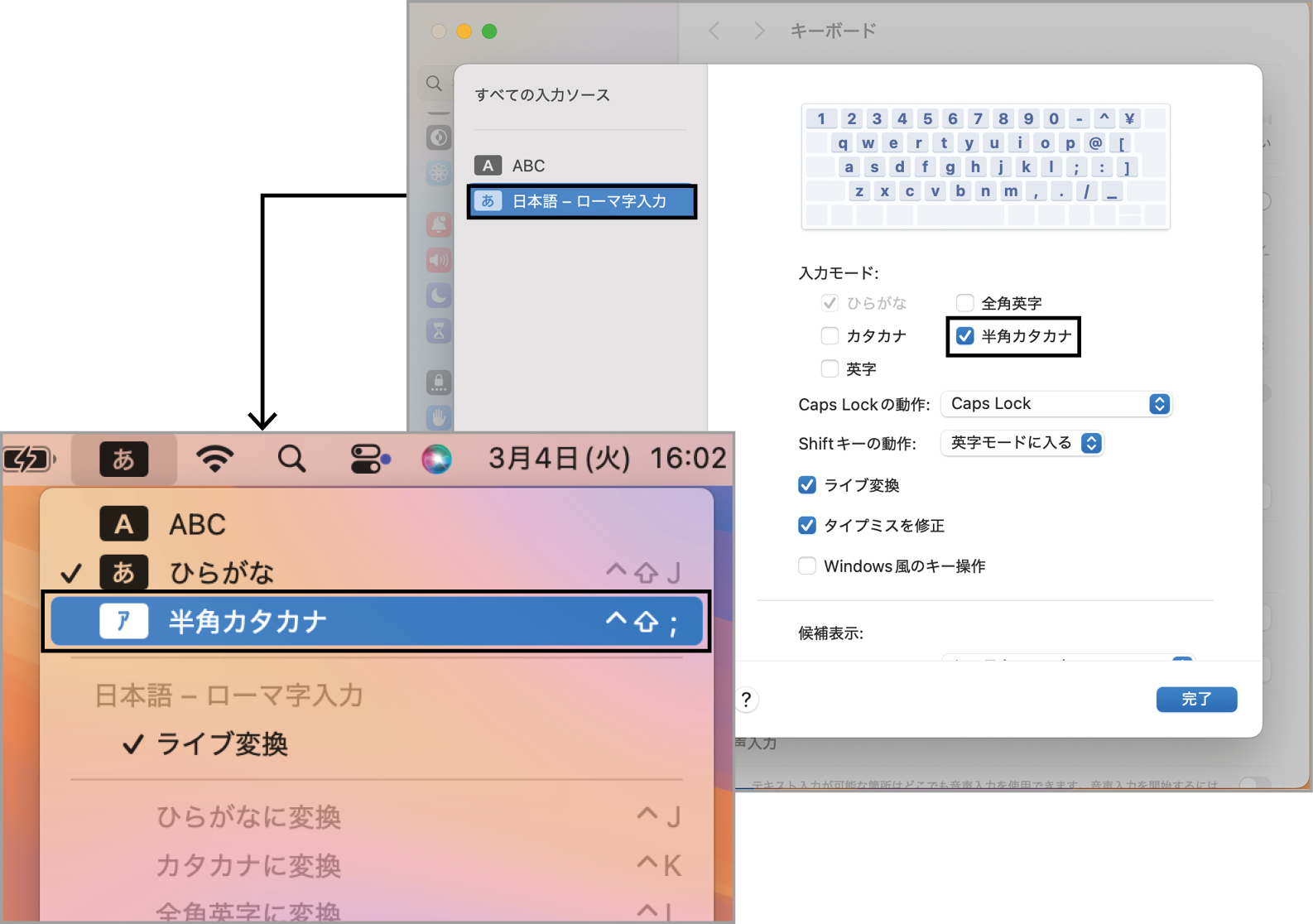Open the Sound speaker icon in the sidebar

[x=439, y=260]
